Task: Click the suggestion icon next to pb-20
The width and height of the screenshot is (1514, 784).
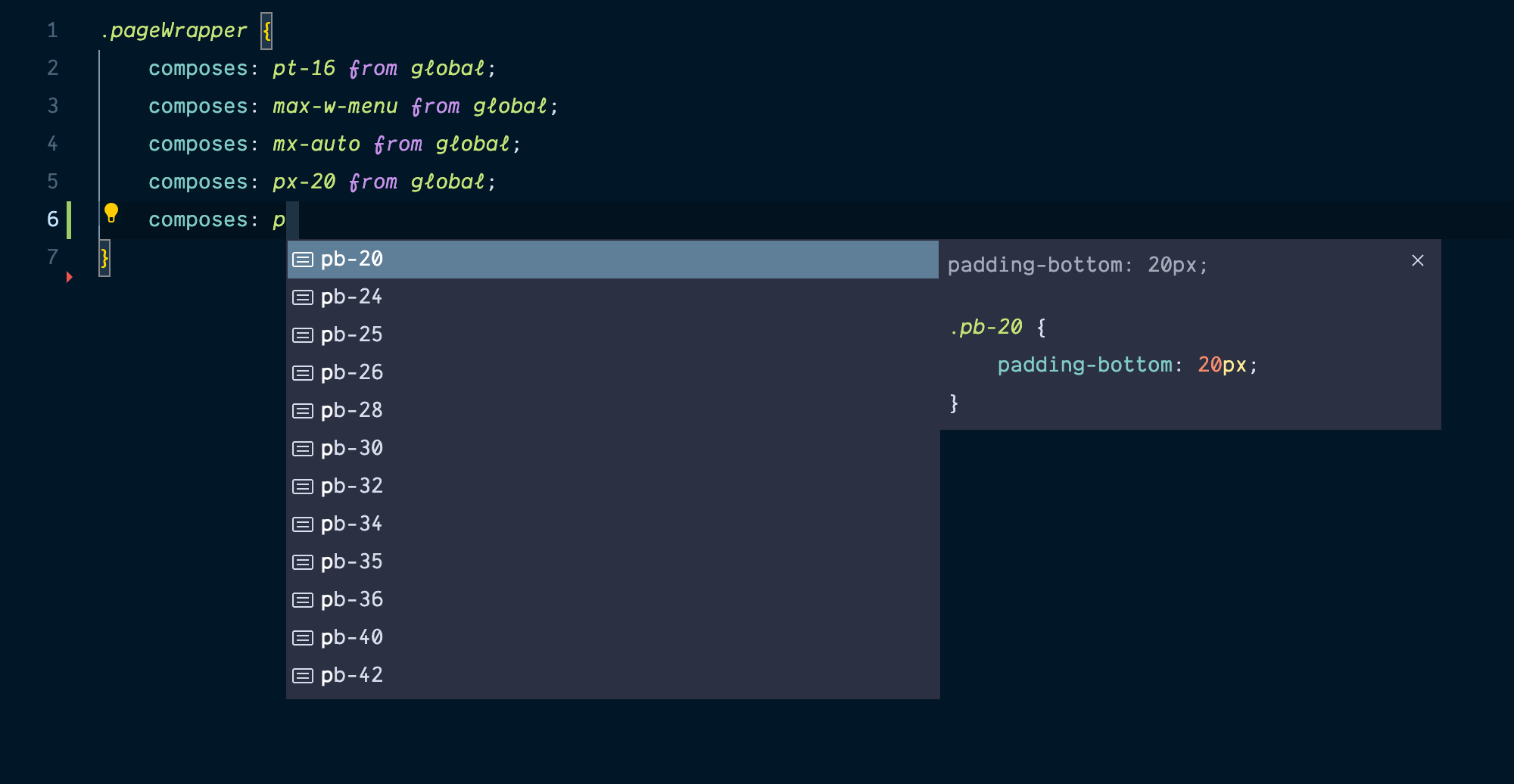Action: (x=303, y=259)
